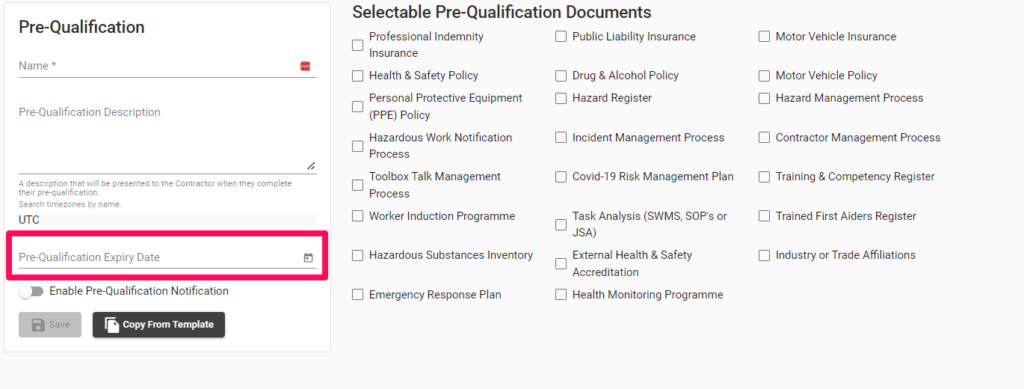Tick Covid-19 Risk Management Plan checkbox

coord(560,177)
